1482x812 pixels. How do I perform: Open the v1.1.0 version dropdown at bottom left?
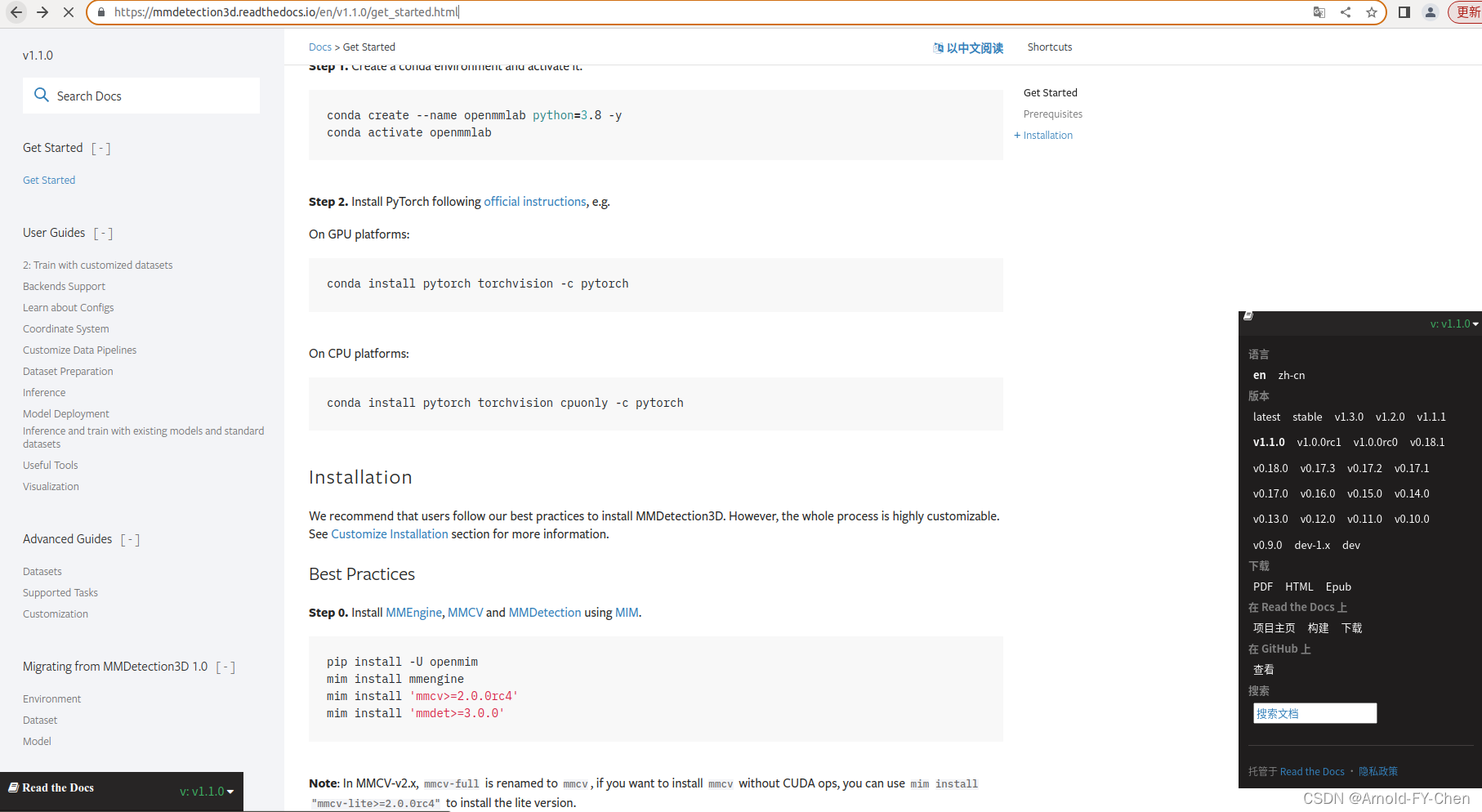(x=207, y=791)
